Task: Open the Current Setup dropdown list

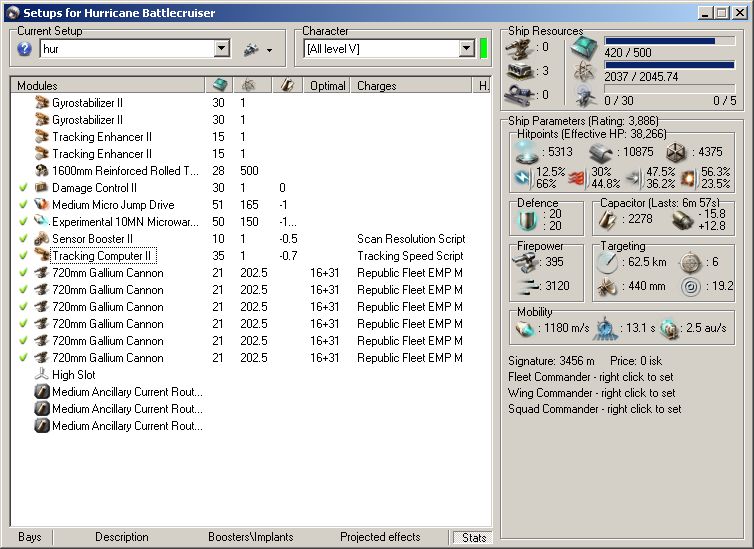Action: [x=222, y=49]
